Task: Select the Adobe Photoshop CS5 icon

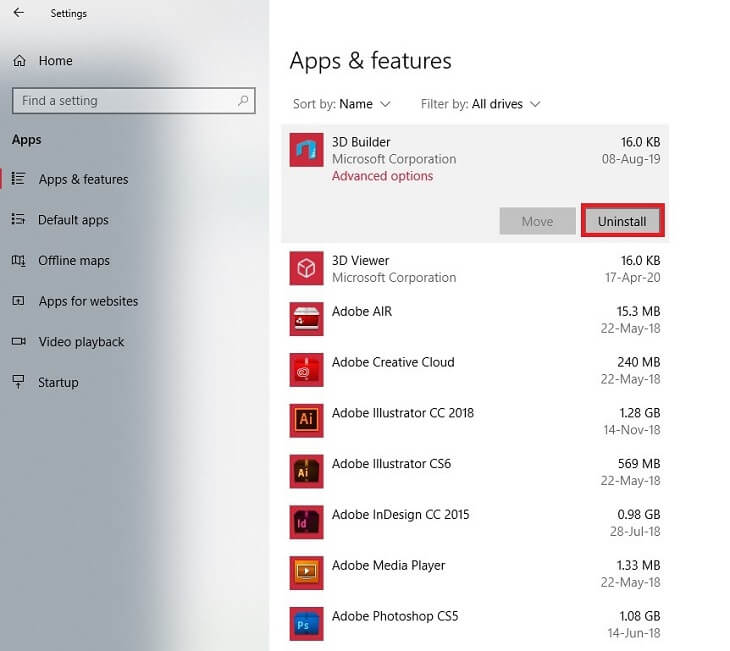Action: click(305, 624)
